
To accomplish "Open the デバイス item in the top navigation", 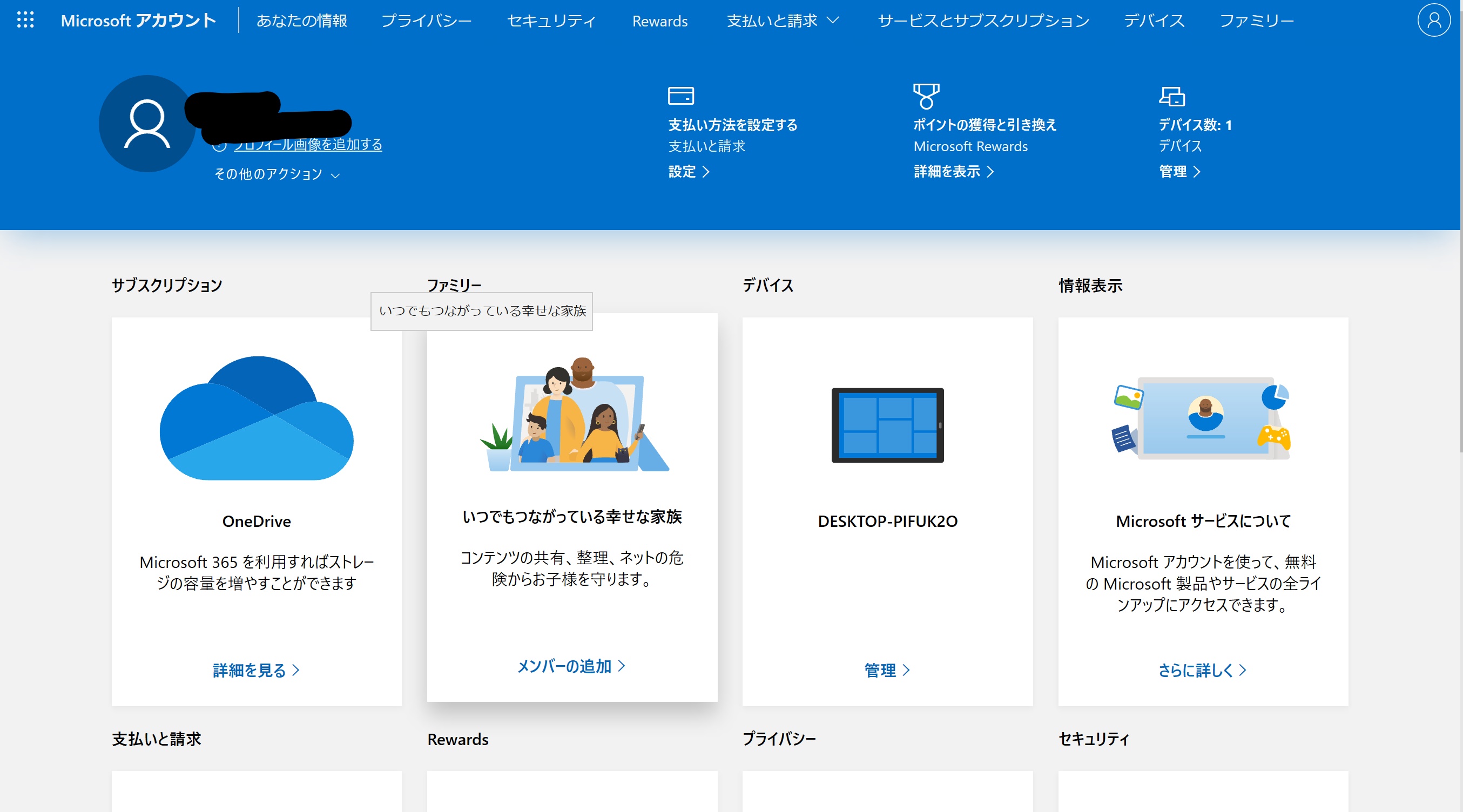I will (1154, 21).
